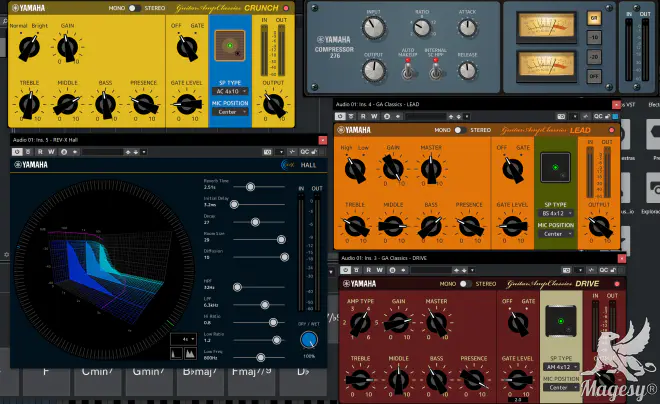The height and width of the screenshot is (404, 660).
Task: Click Gmin7 chord pad
Action: (x=148, y=381)
